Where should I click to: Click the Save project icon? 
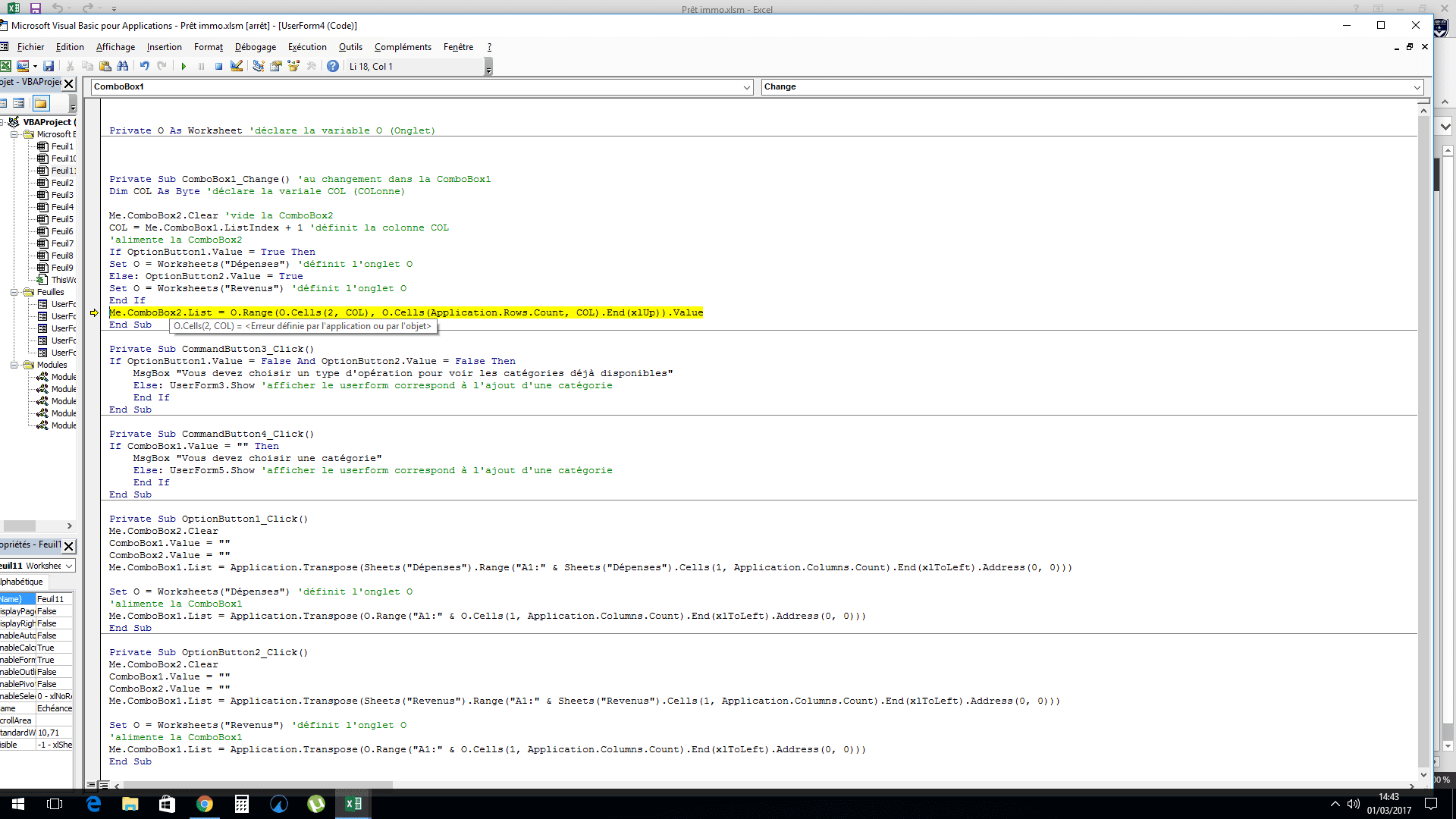pyautogui.click(x=49, y=67)
